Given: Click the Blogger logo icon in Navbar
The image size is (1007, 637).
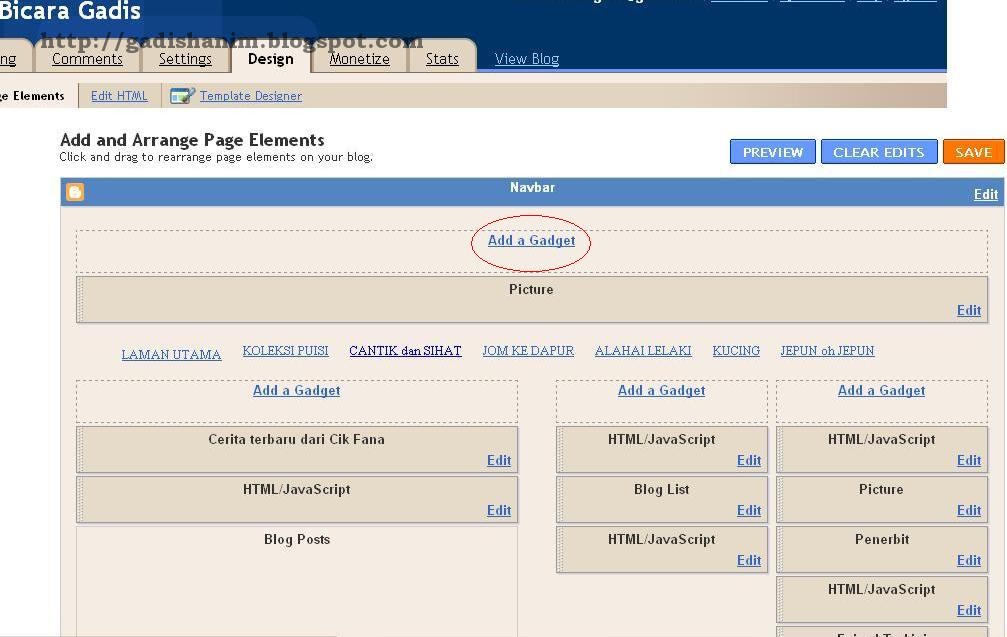Looking at the screenshot, I should coord(75,192).
